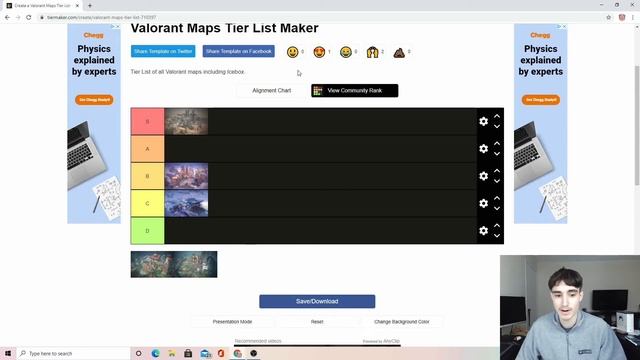This screenshot has width=640, height=360.
Task: Click Change Background Color button
Action: pyautogui.click(x=402, y=322)
